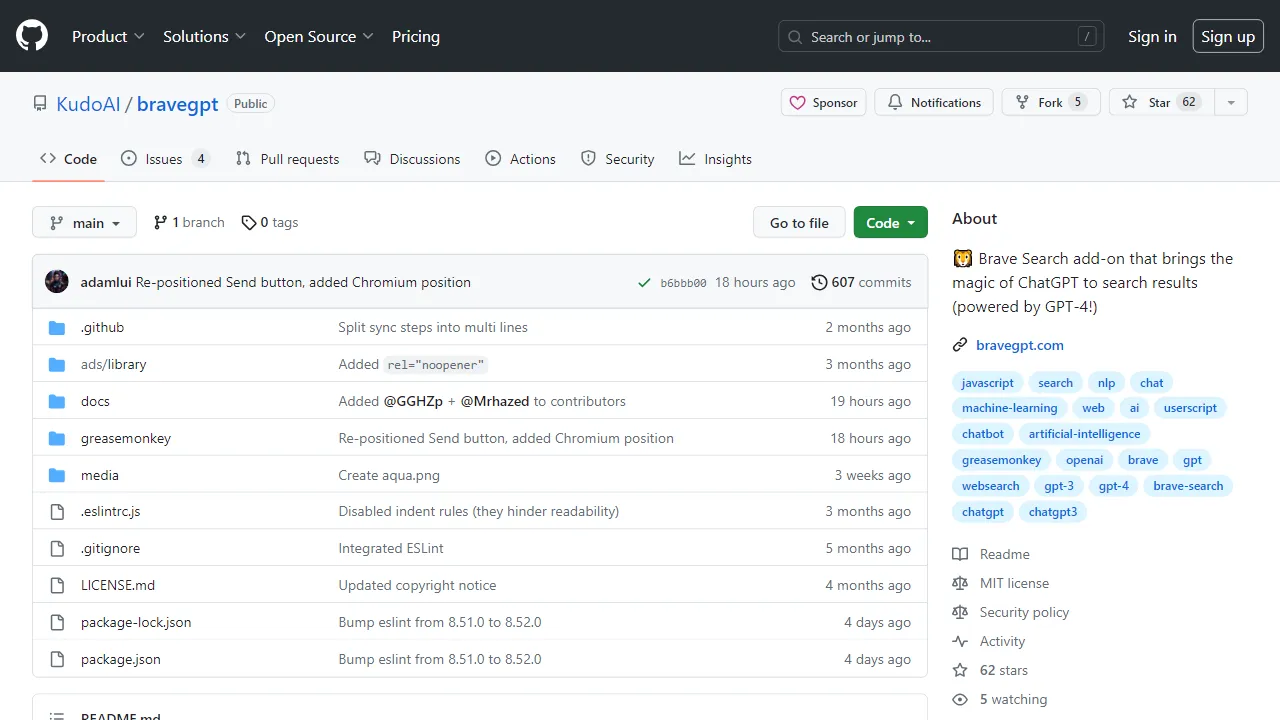Switch to the Issues tab

[165, 159]
